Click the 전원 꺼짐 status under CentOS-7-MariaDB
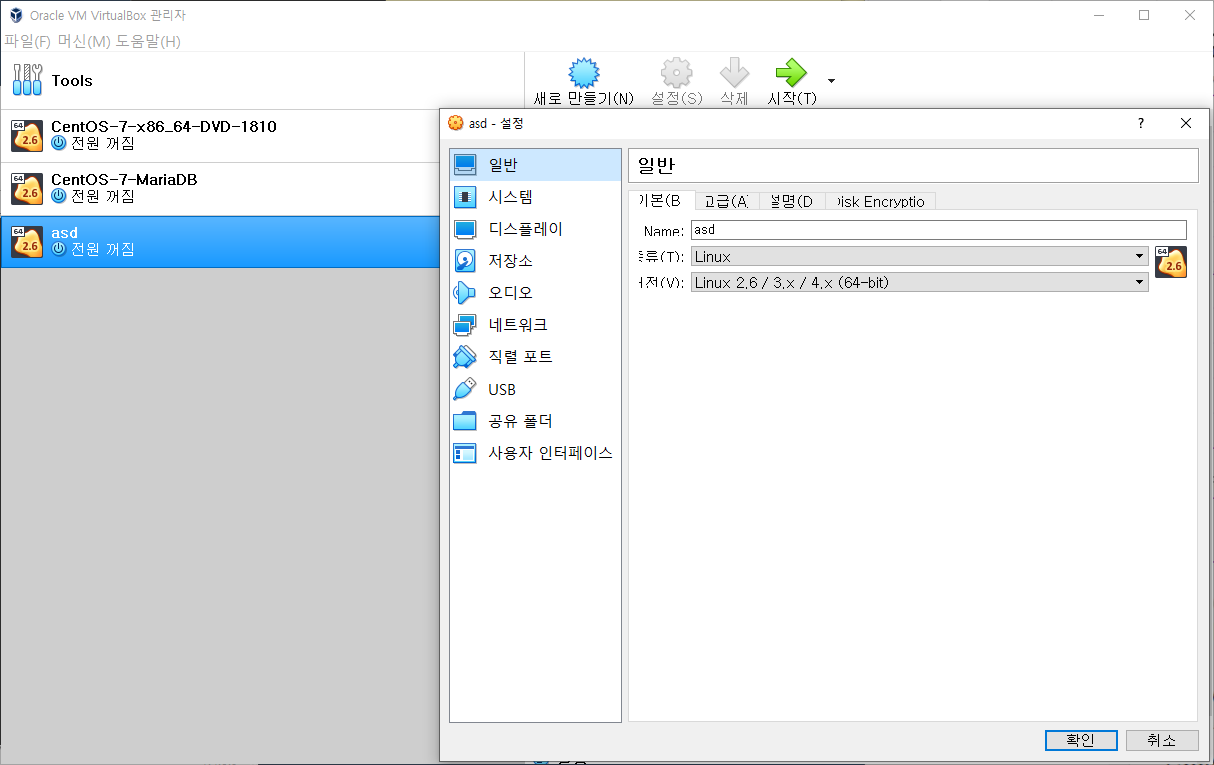The height and width of the screenshot is (765, 1214). pyautogui.click(x=102, y=196)
